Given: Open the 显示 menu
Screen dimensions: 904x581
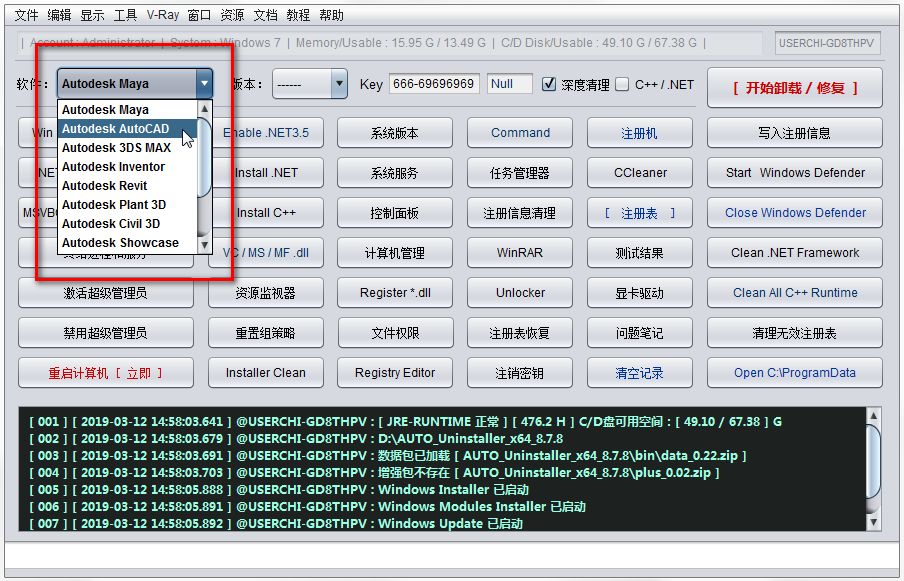Looking at the screenshot, I should tap(92, 15).
